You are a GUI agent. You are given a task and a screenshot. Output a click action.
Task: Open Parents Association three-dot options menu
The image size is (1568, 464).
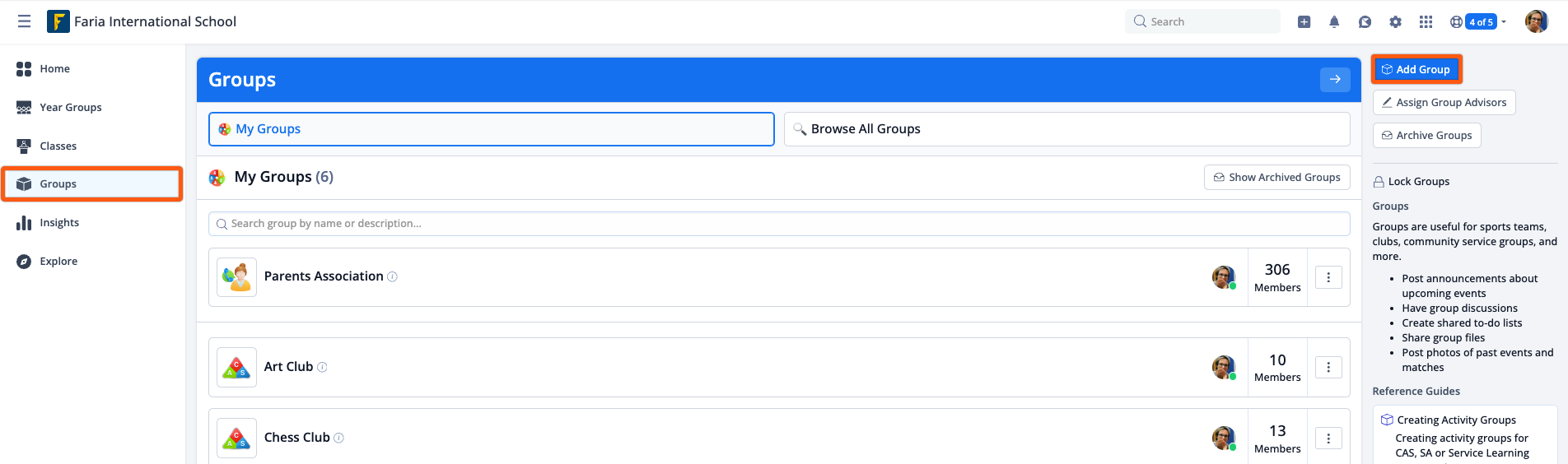(1328, 277)
